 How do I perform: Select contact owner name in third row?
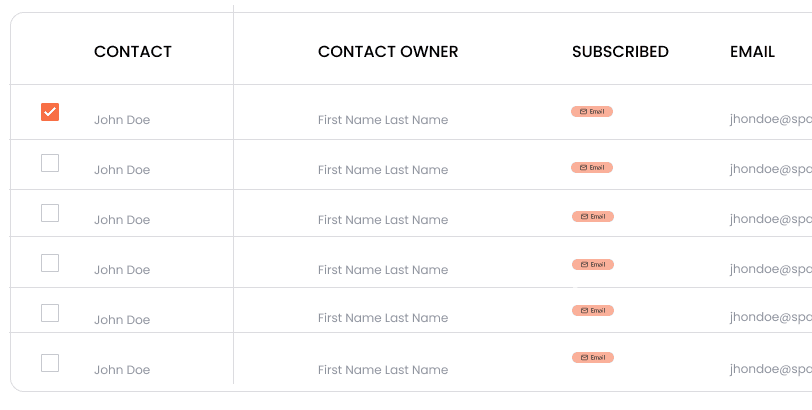click(383, 219)
